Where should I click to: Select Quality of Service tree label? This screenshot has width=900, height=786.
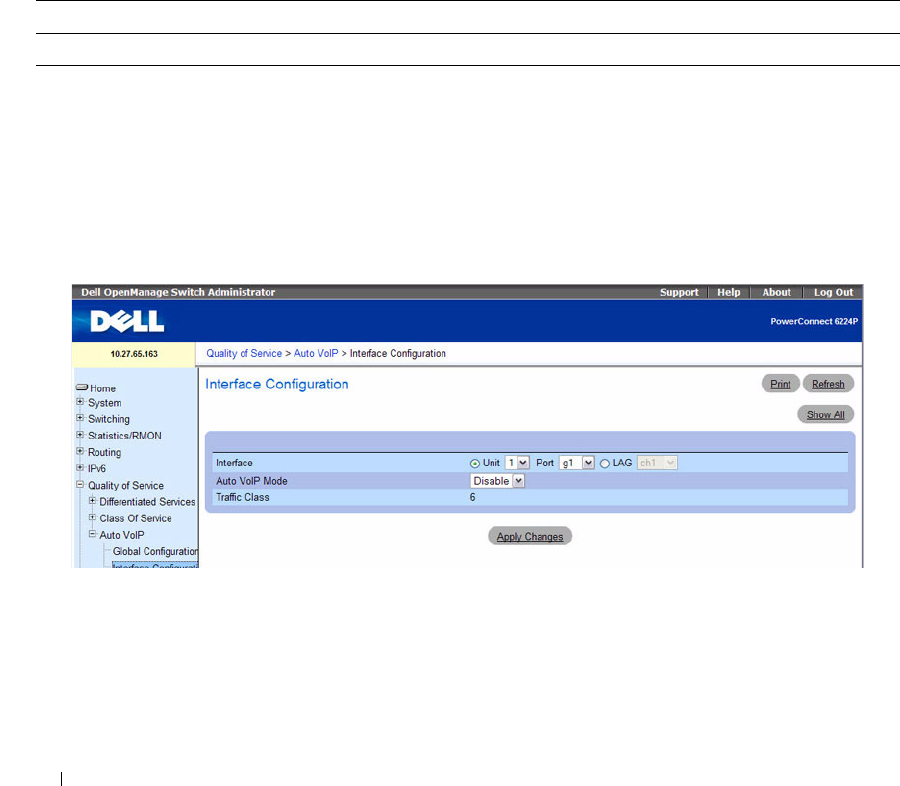click(126, 486)
